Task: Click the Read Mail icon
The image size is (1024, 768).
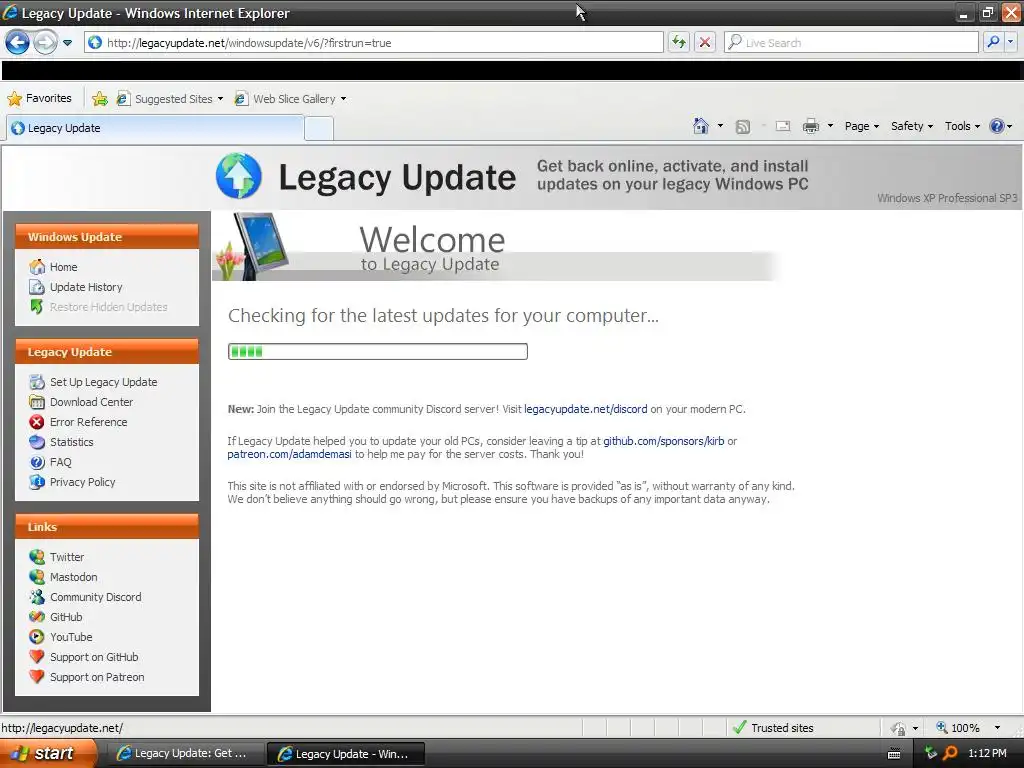Action: (783, 126)
